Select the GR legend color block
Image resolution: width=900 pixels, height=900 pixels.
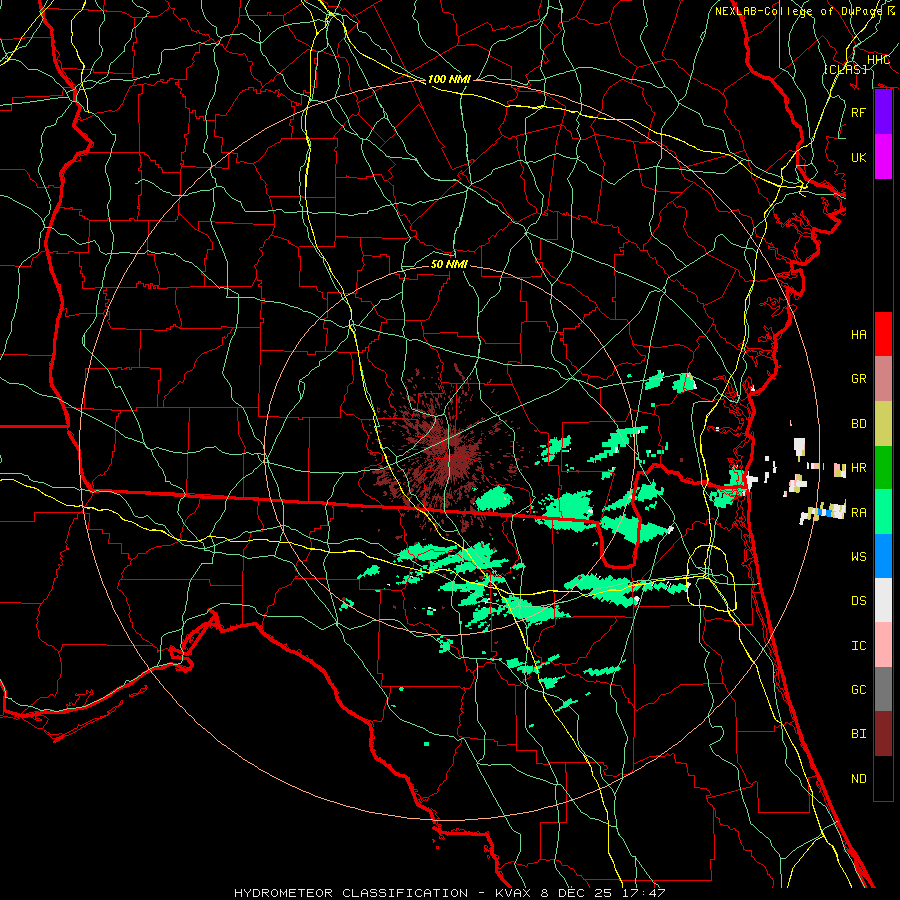click(883, 378)
